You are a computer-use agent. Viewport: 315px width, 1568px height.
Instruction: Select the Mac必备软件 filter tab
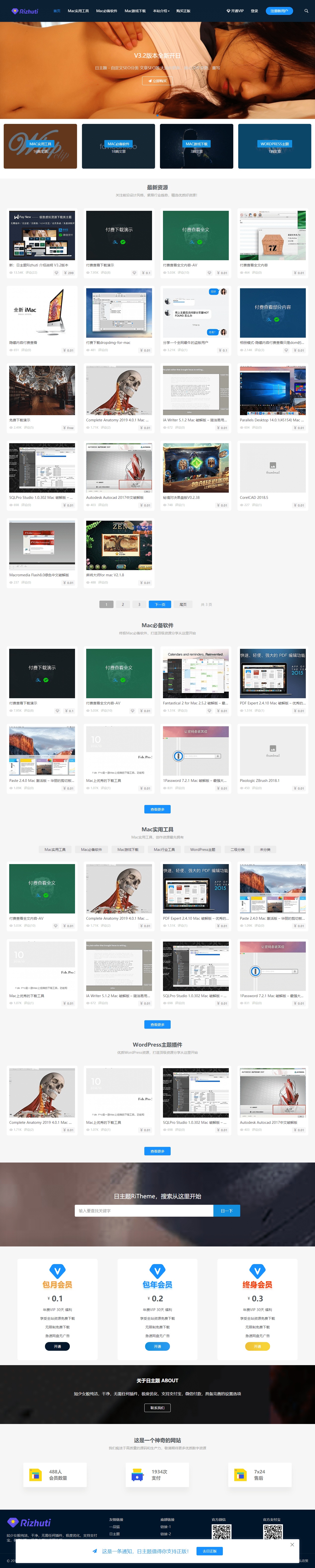[x=91, y=849]
